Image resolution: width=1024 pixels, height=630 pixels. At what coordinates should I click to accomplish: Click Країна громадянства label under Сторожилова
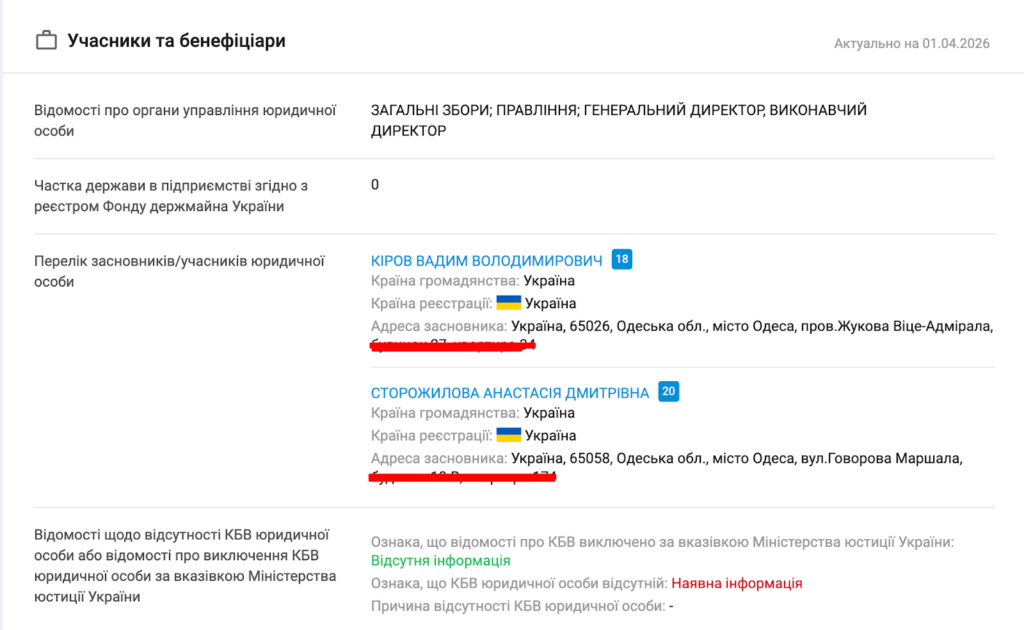444,413
